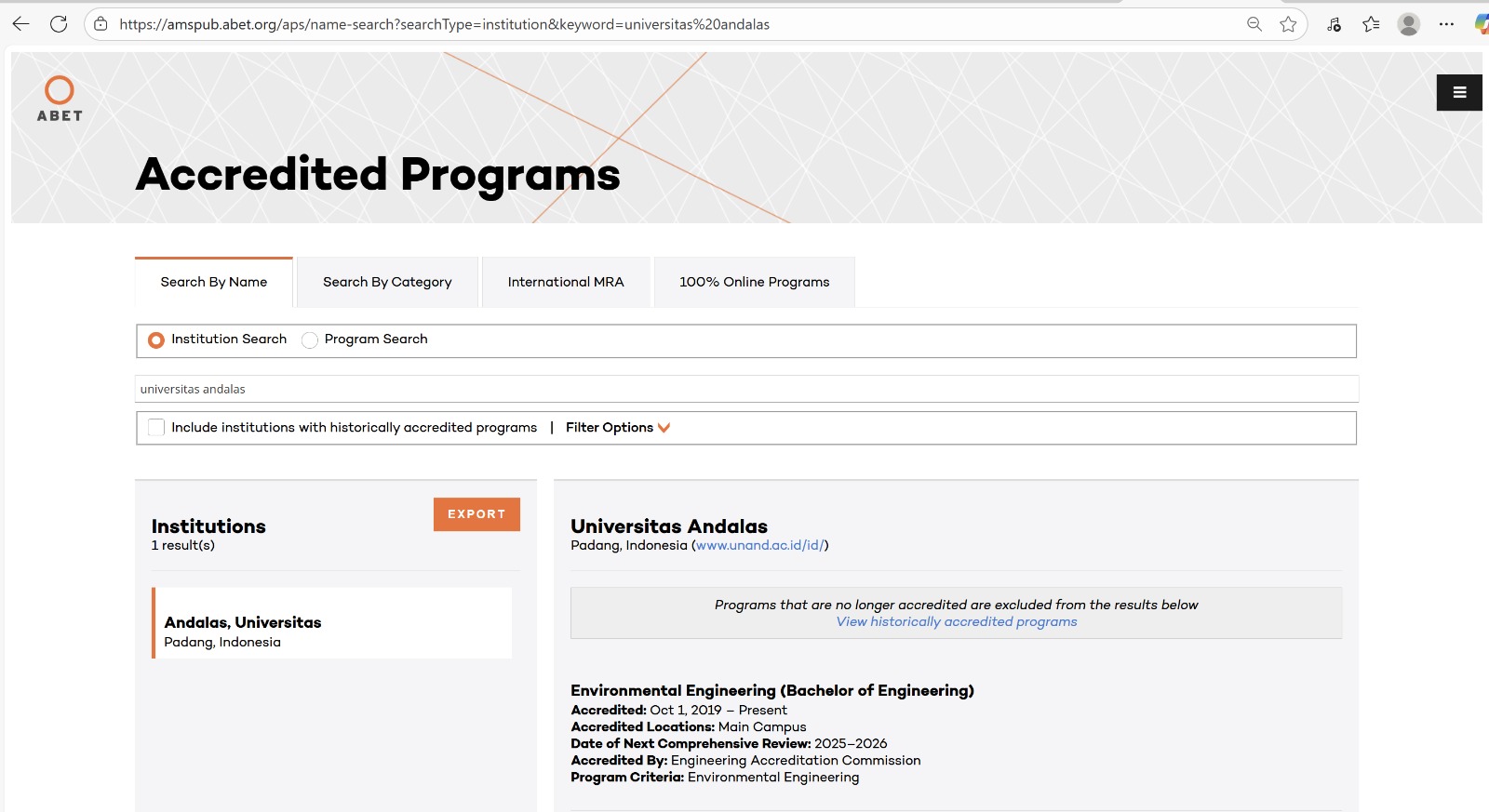
Task: Open the browser zoom control
Action: tap(1254, 24)
